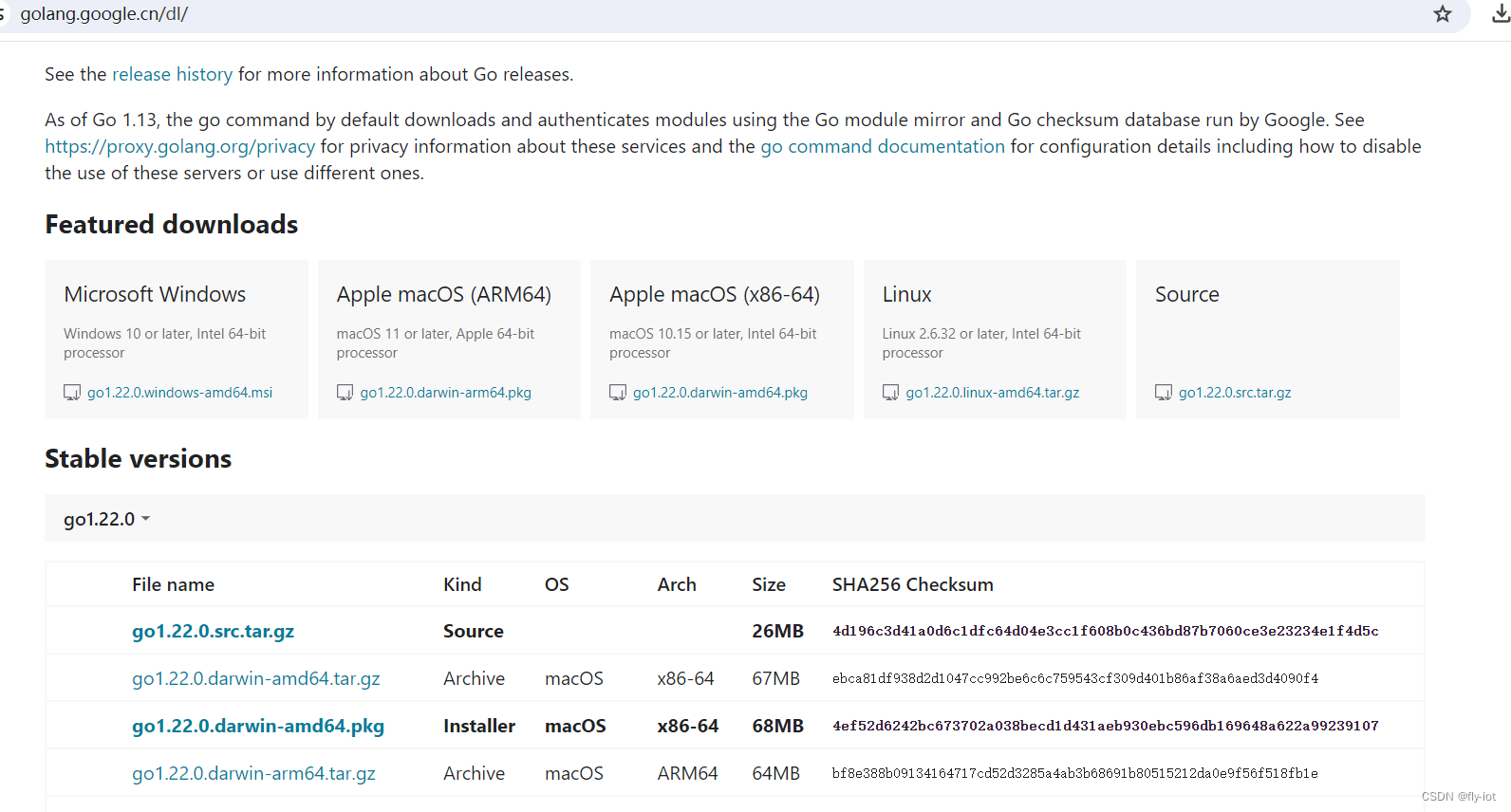
Task: Open the browser downloads icon
Action: point(1501,14)
